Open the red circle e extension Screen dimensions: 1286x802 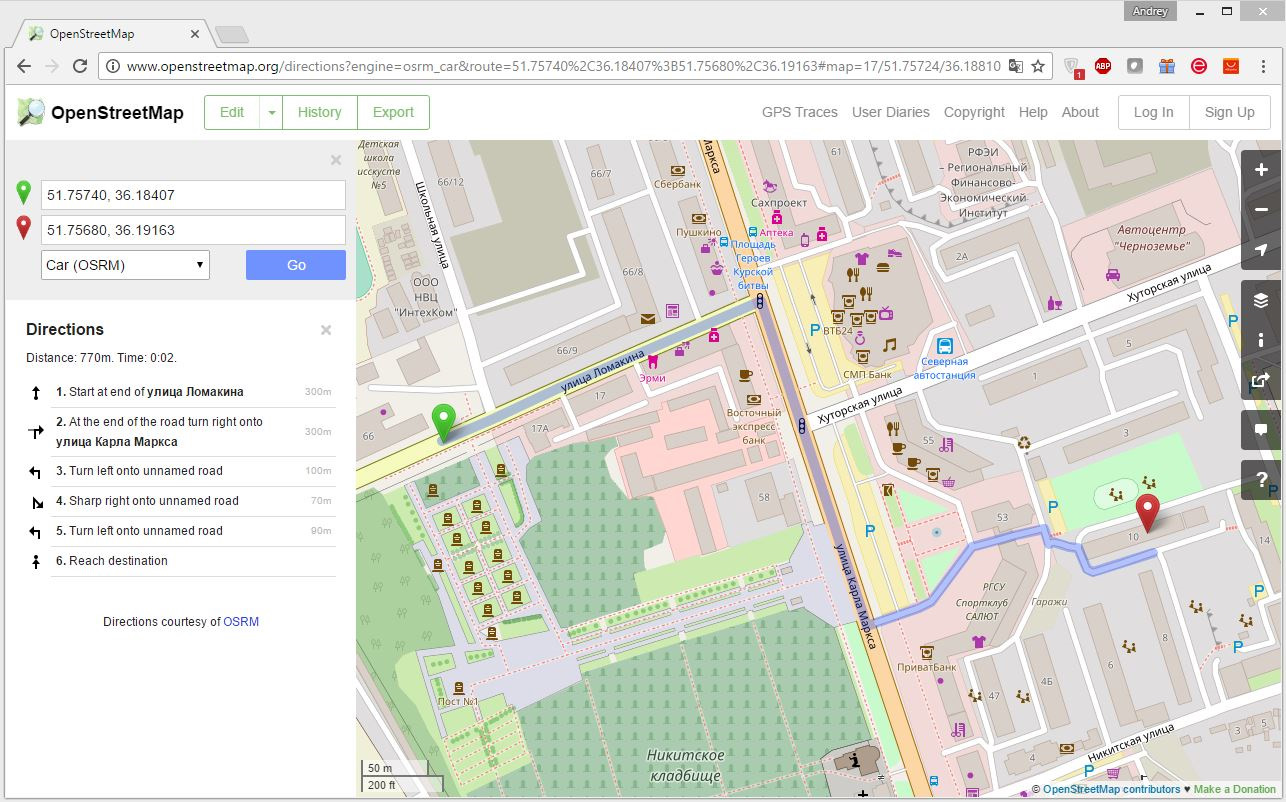(1199, 66)
